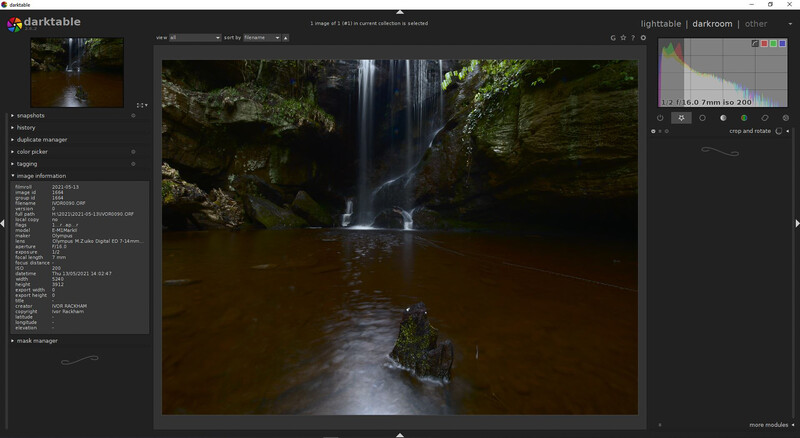Show the active modules group

[660, 118]
